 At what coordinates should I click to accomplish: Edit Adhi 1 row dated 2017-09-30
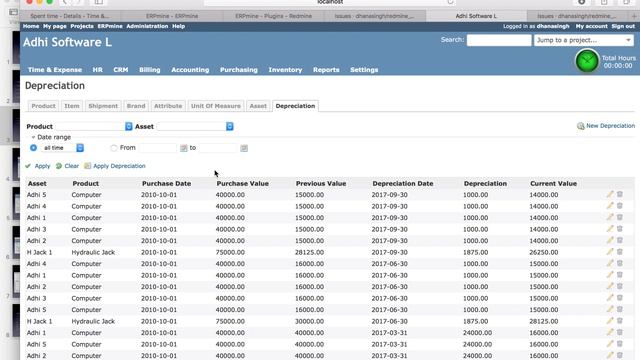pyautogui.click(x=610, y=217)
